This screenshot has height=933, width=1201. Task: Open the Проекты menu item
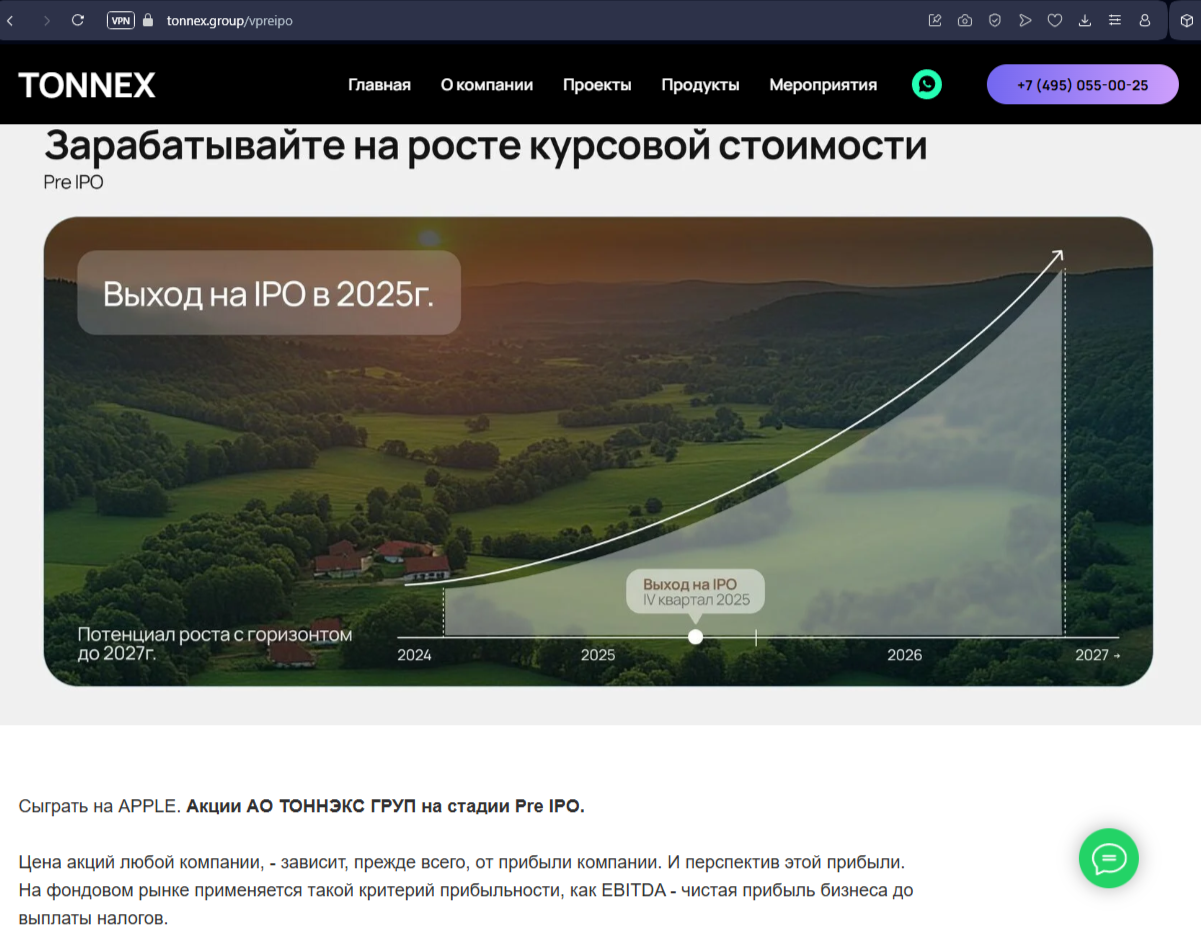pyautogui.click(x=597, y=85)
